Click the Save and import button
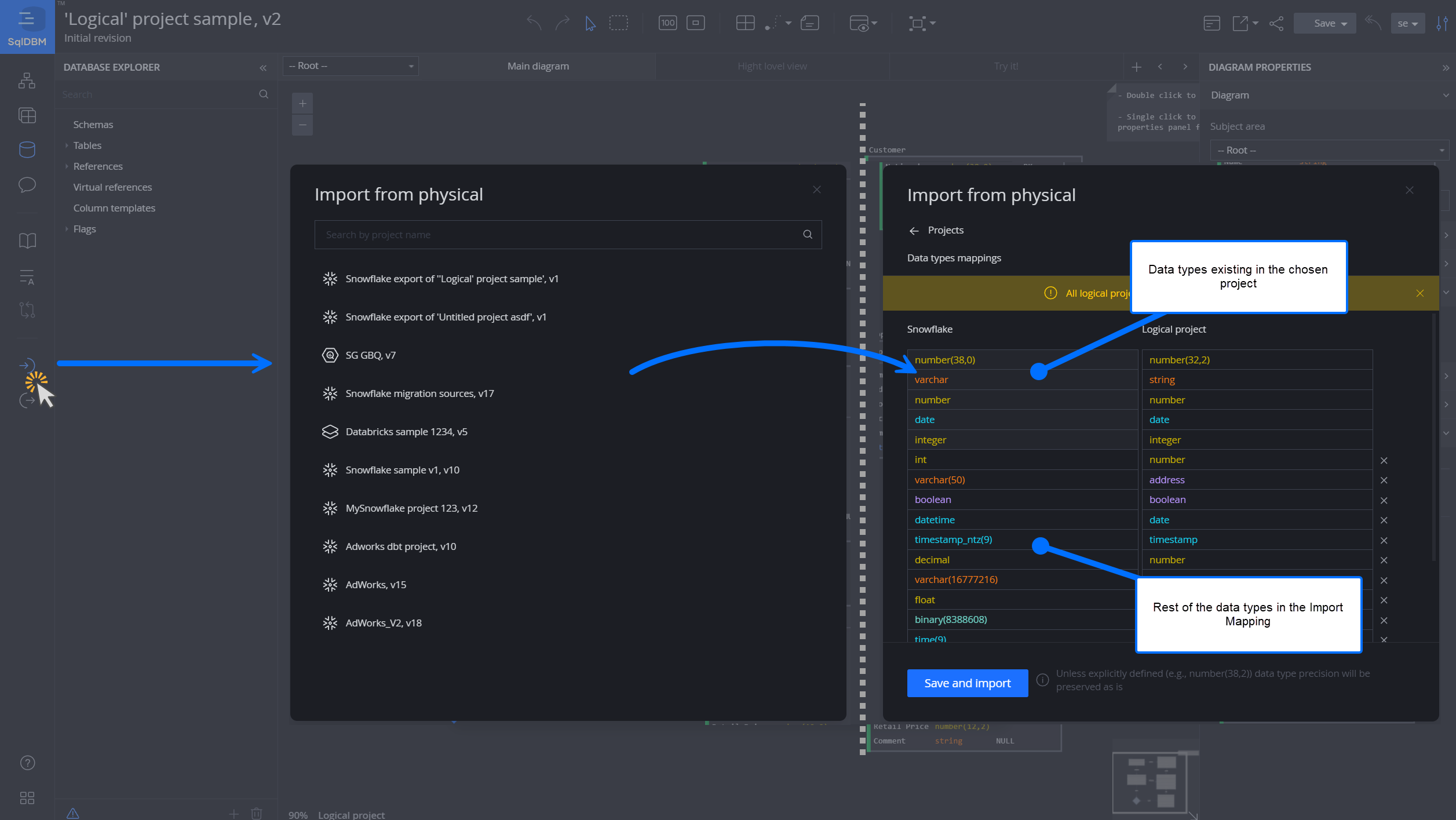 (x=967, y=683)
